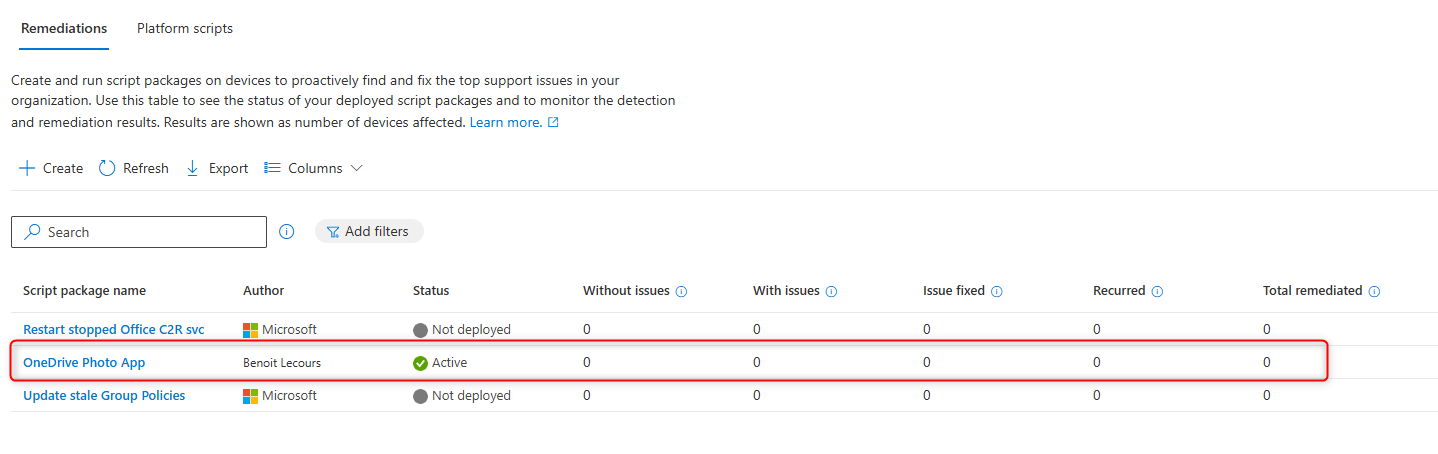Click the Columns list icon

pyautogui.click(x=272, y=168)
